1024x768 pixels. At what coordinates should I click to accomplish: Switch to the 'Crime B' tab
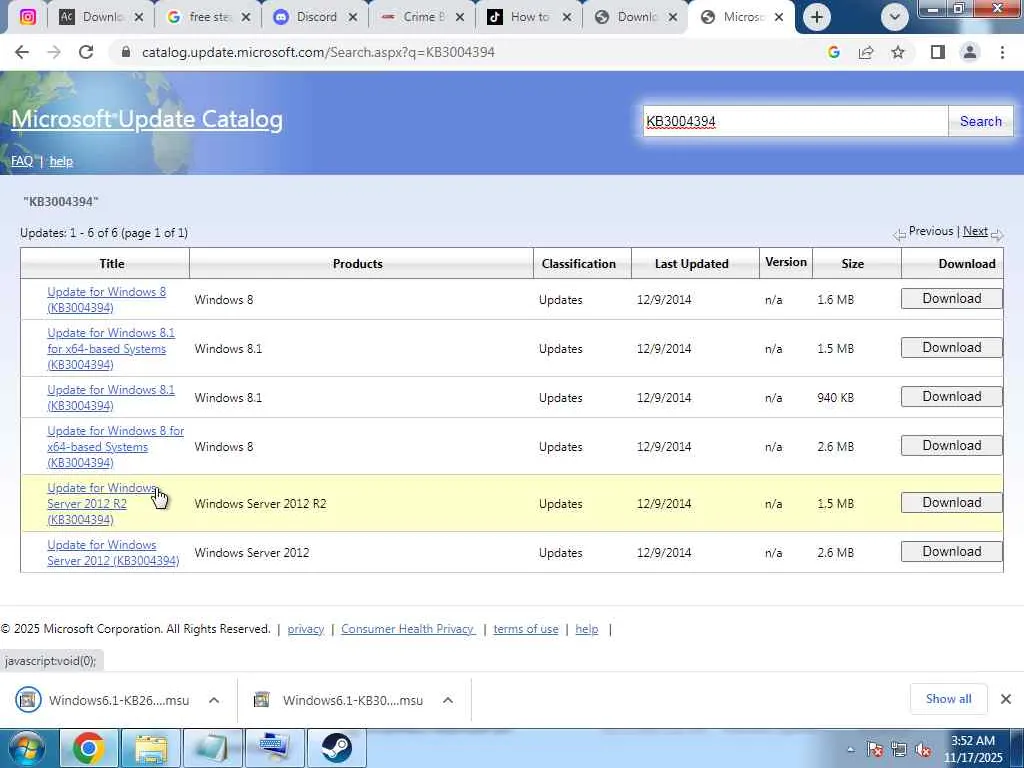click(423, 17)
